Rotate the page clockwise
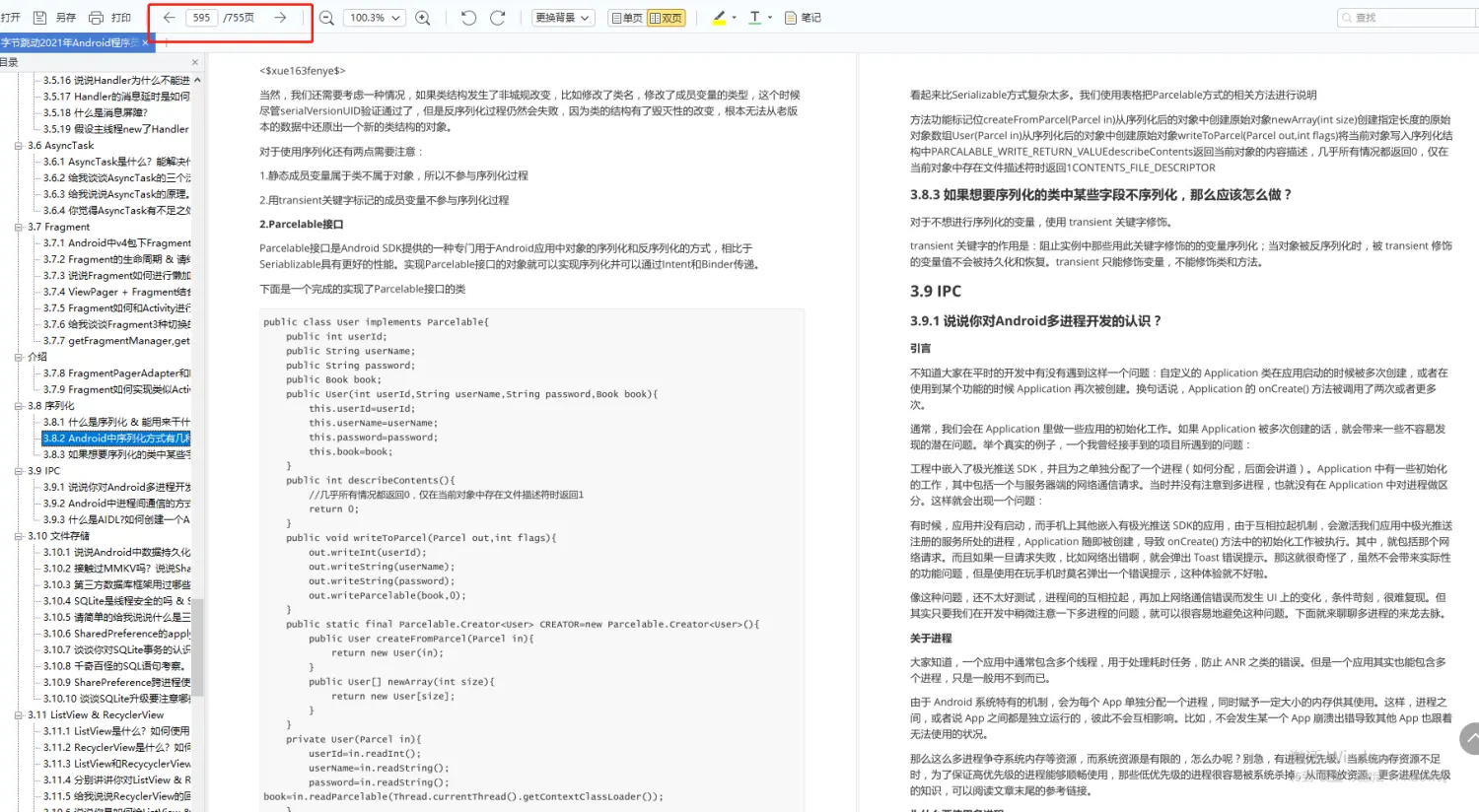 [498, 18]
